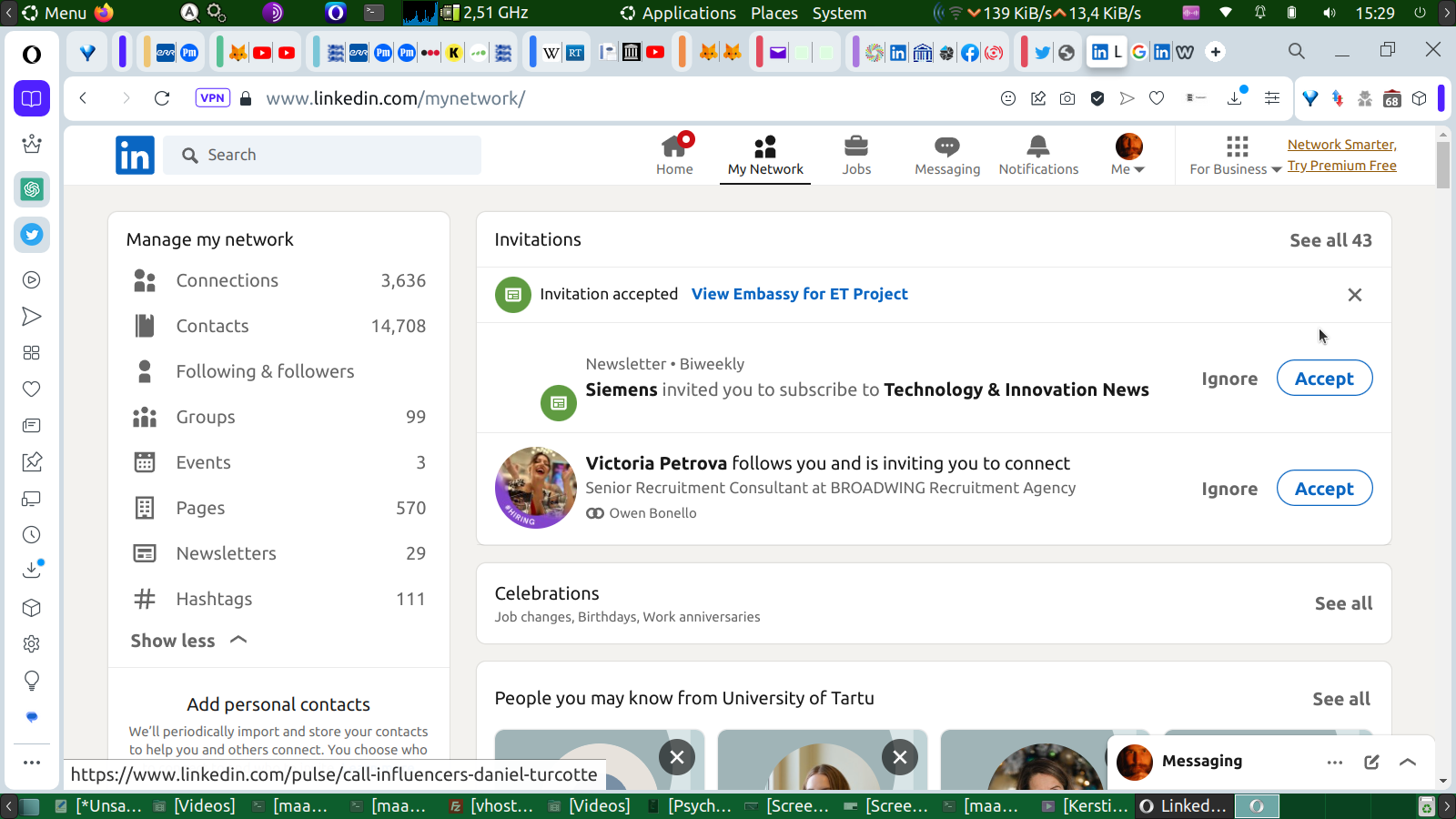Viewport: 1456px width, 819px height.
Task: Dismiss the first suggested person card
Action: (x=677, y=757)
